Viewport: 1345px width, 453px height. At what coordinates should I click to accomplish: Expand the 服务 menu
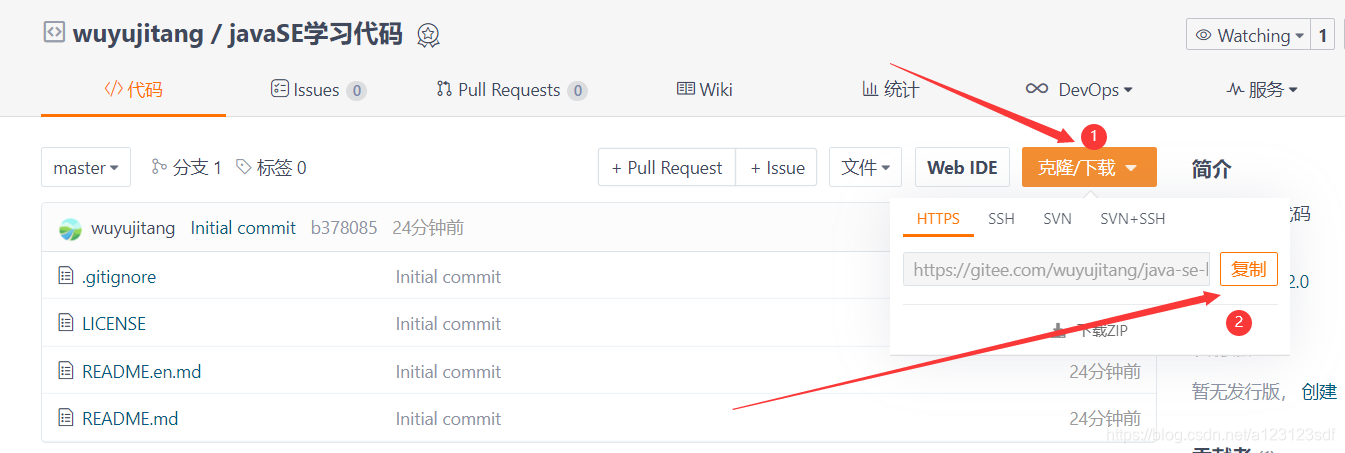(1262, 90)
